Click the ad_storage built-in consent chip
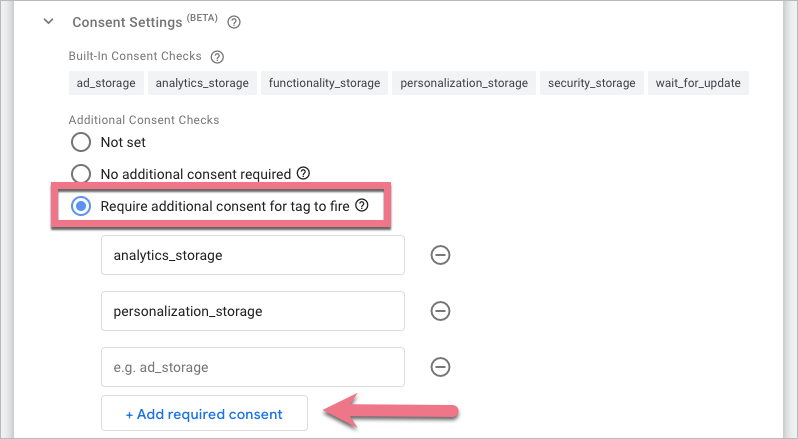The width and height of the screenshot is (798, 439). [107, 83]
